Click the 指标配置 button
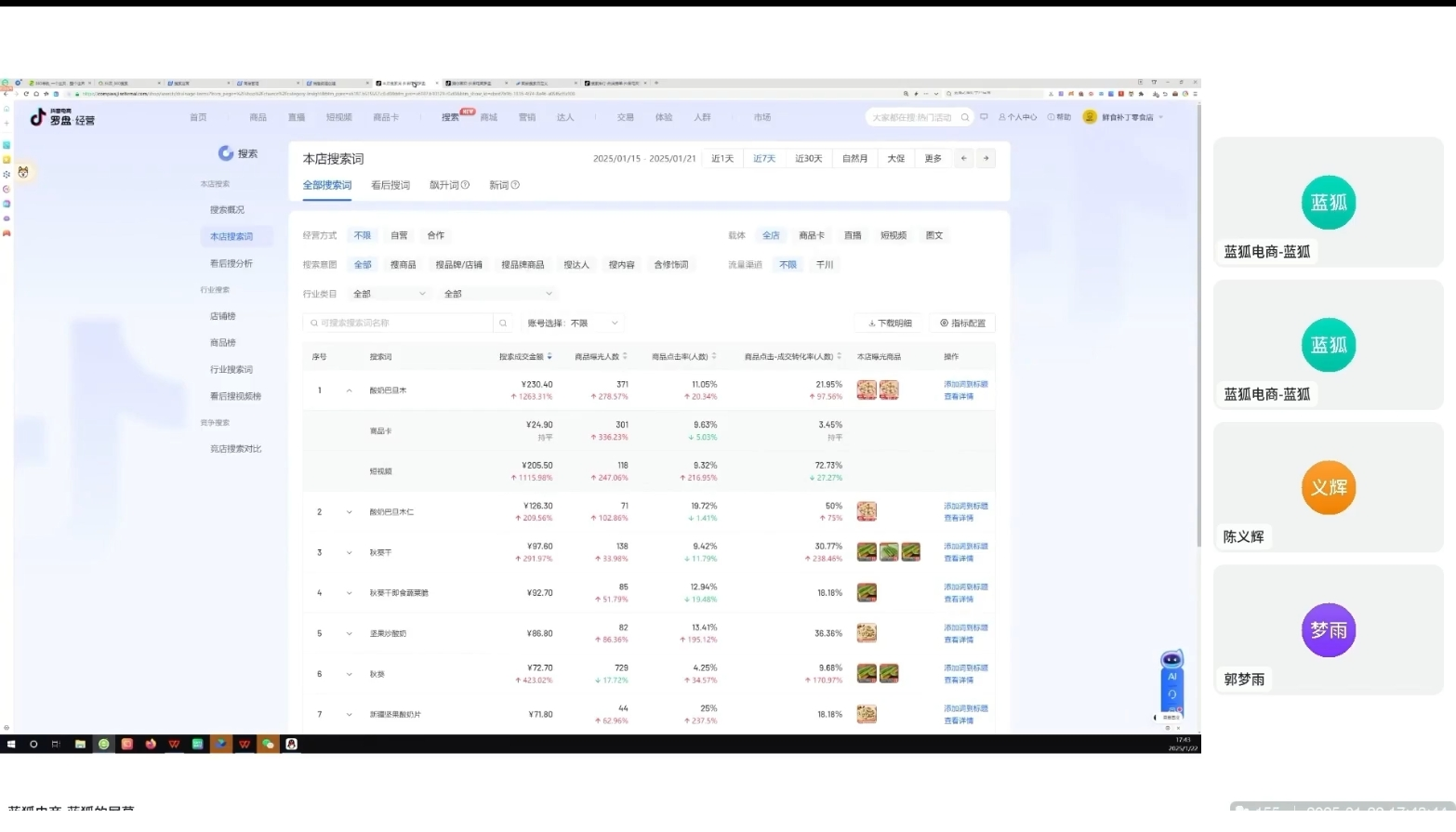This screenshot has width=1456, height=832. coord(962,324)
